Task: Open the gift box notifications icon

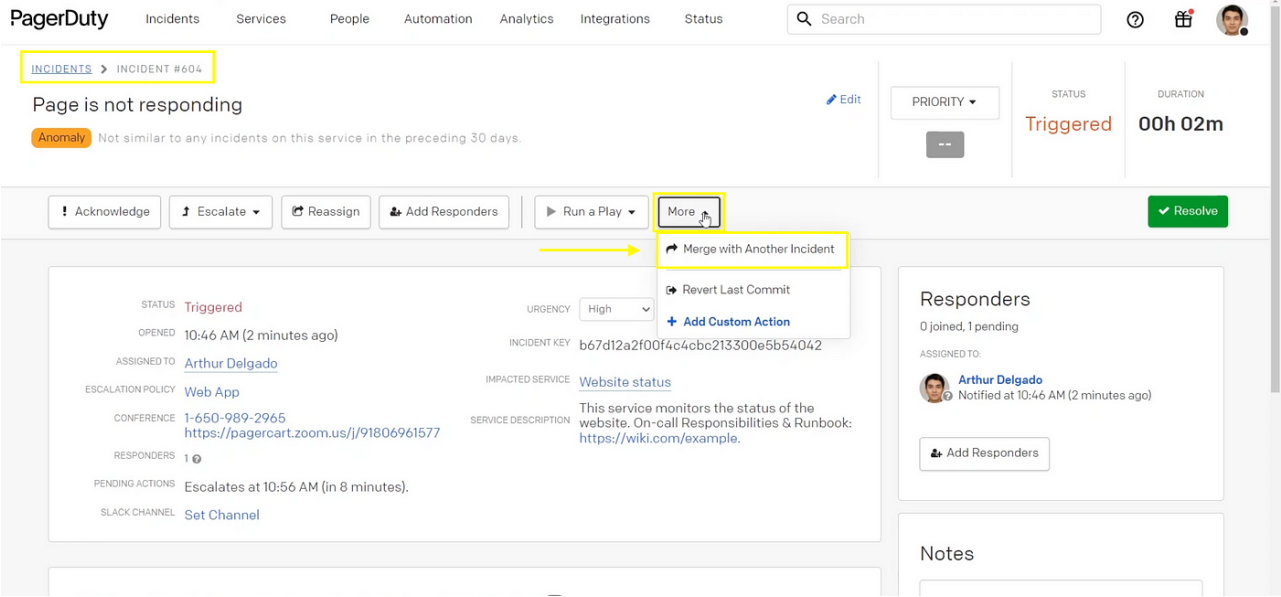Action: [x=1183, y=19]
